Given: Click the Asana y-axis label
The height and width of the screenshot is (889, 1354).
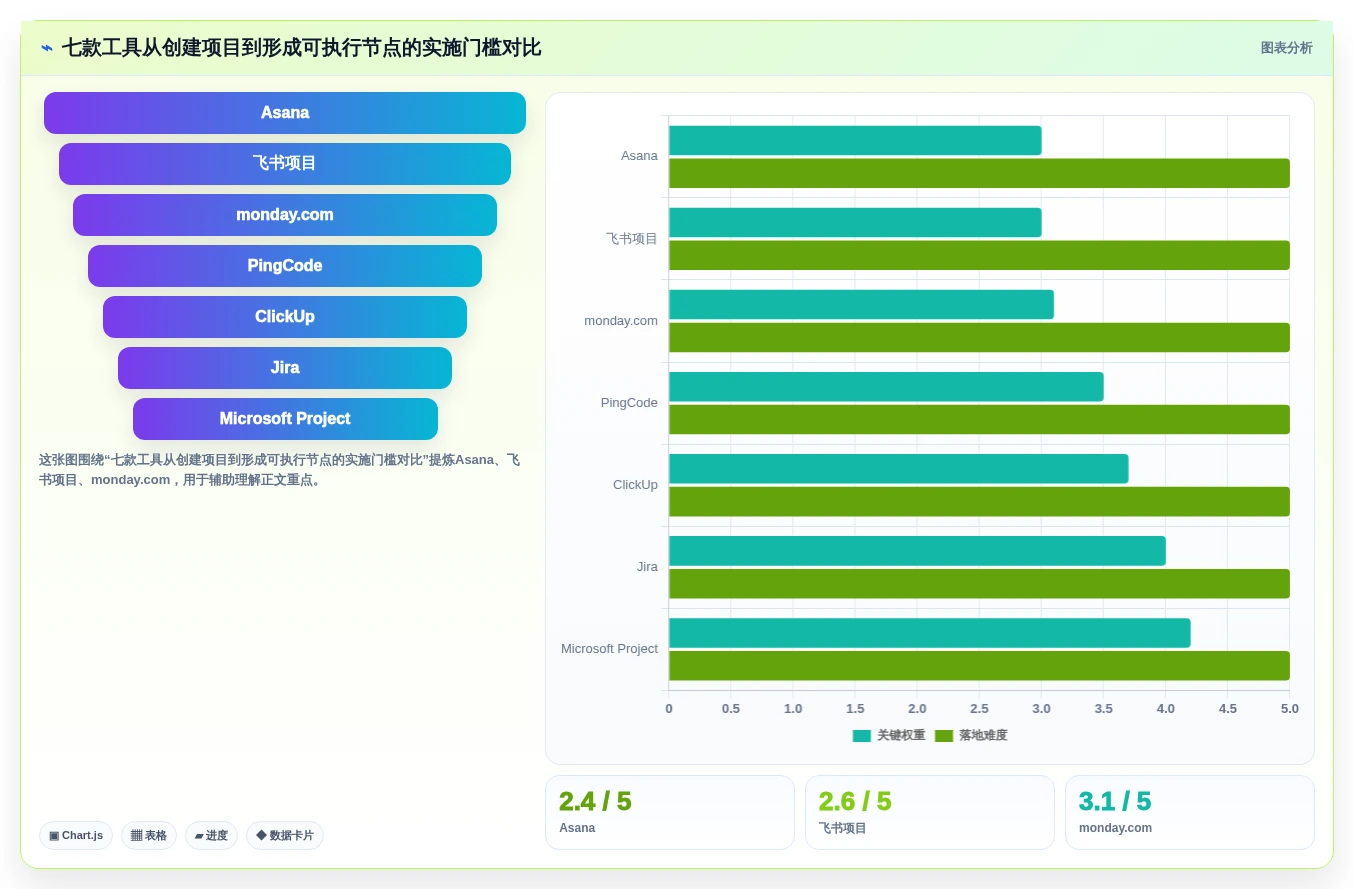Looking at the screenshot, I should pyautogui.click(x=639, y=156).
